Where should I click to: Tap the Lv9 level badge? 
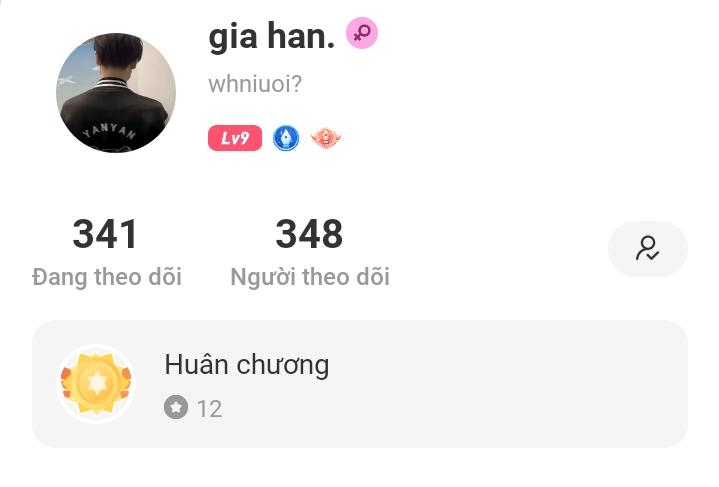(x=235, y=138)
